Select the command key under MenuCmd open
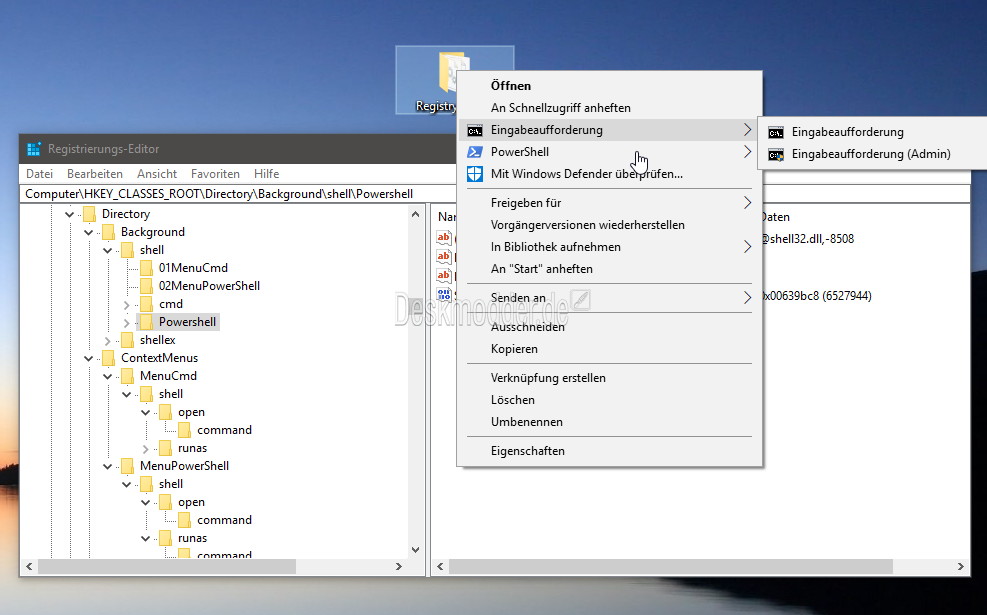 [x=224, y=430]
